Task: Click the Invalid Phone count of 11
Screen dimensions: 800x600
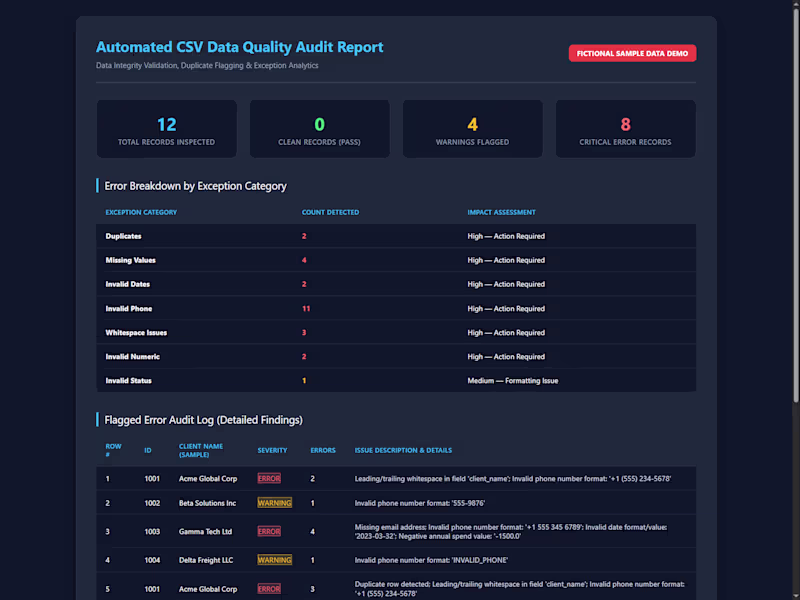Action: point(306,309)
